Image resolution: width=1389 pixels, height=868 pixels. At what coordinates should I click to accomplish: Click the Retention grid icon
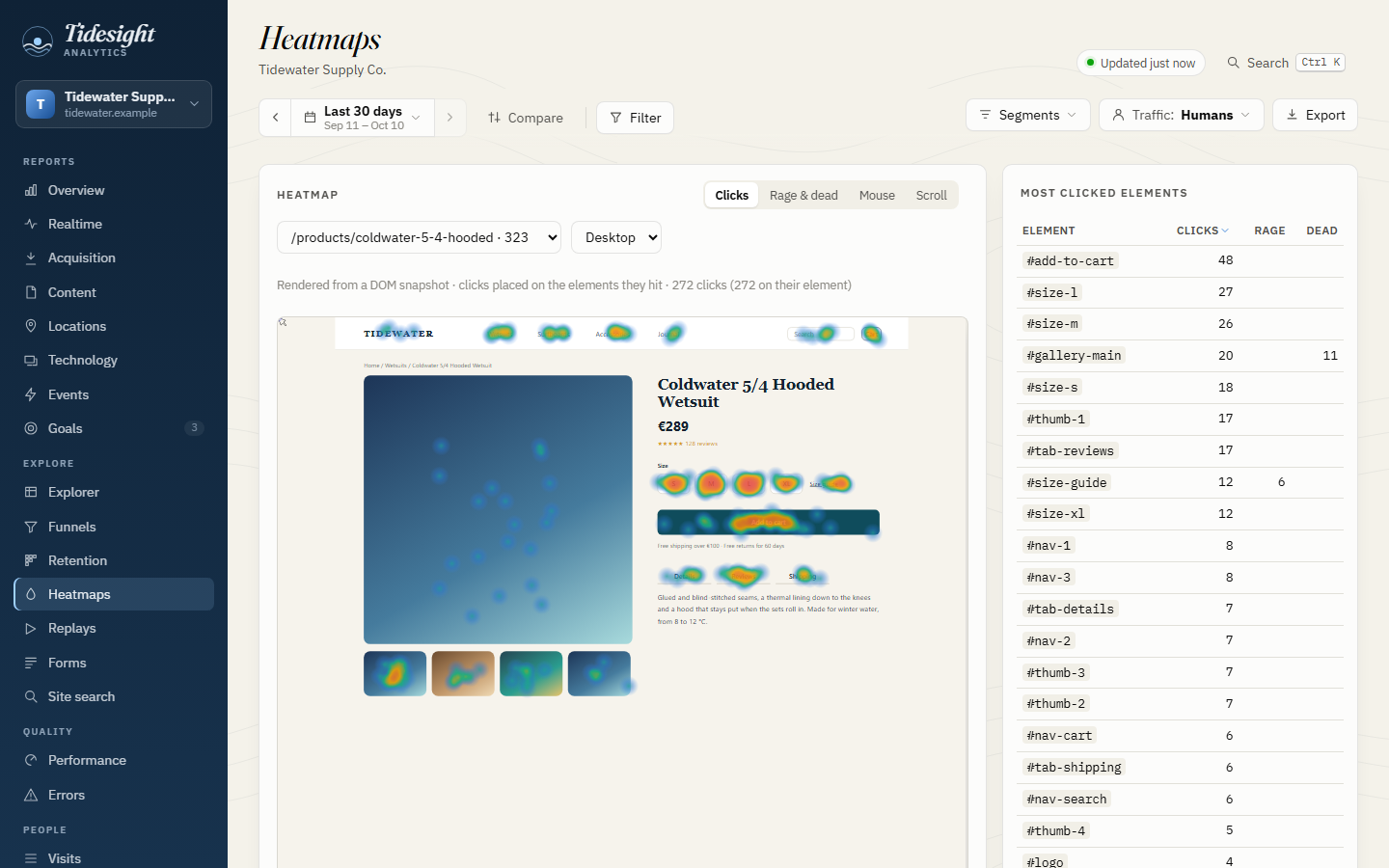(x=31, y=560)
